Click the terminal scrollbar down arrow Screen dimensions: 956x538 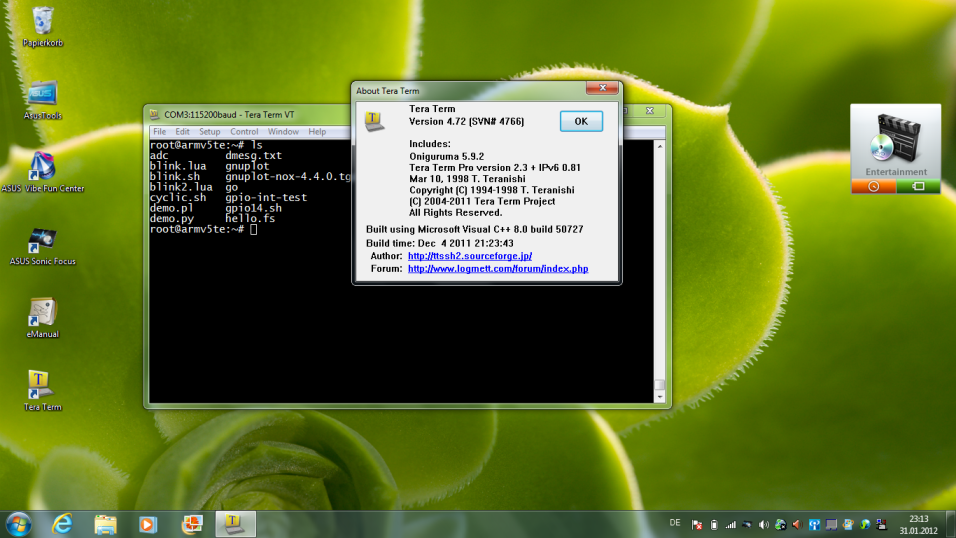pyautogui.click(x=660, y=397)
